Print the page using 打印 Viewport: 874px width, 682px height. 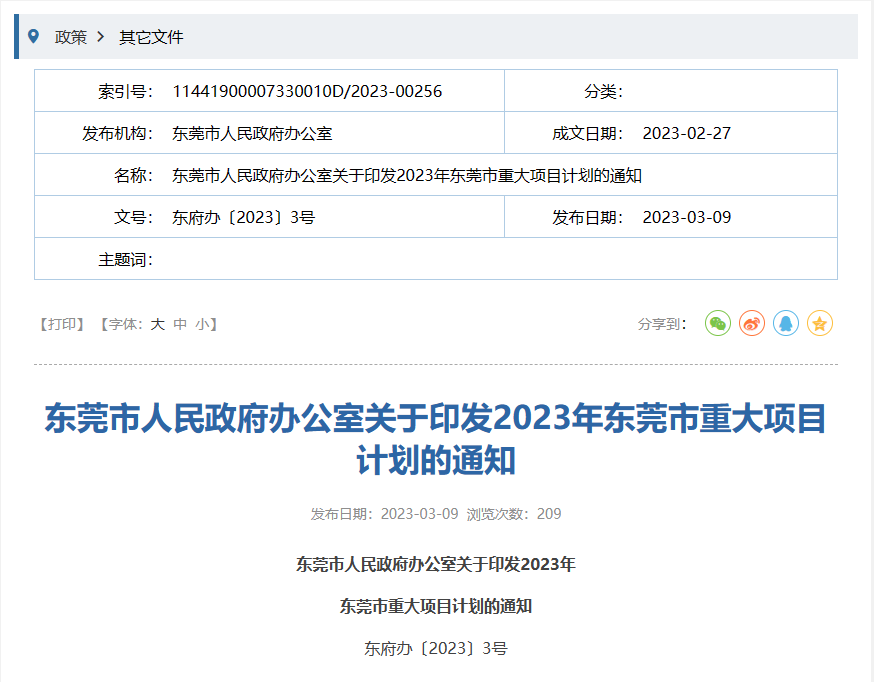[62, 324]
